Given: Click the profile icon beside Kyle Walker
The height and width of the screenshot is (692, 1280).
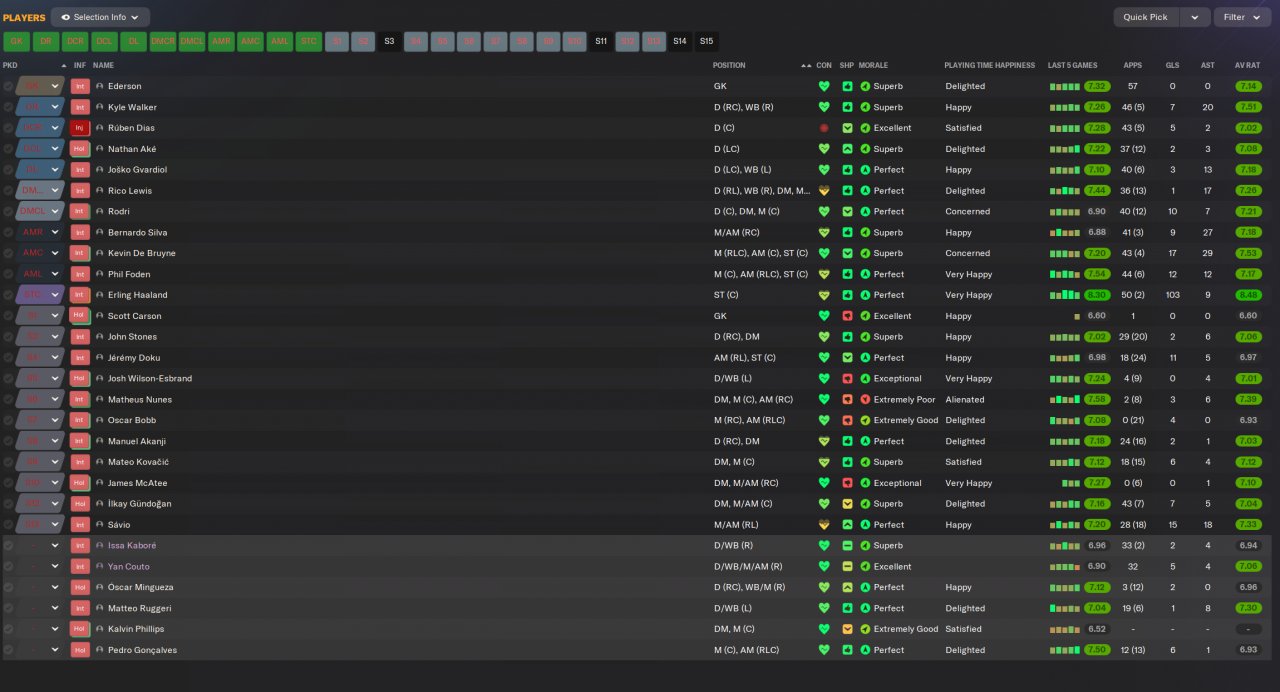Looking at the screenshot, I should pos(100,107).
